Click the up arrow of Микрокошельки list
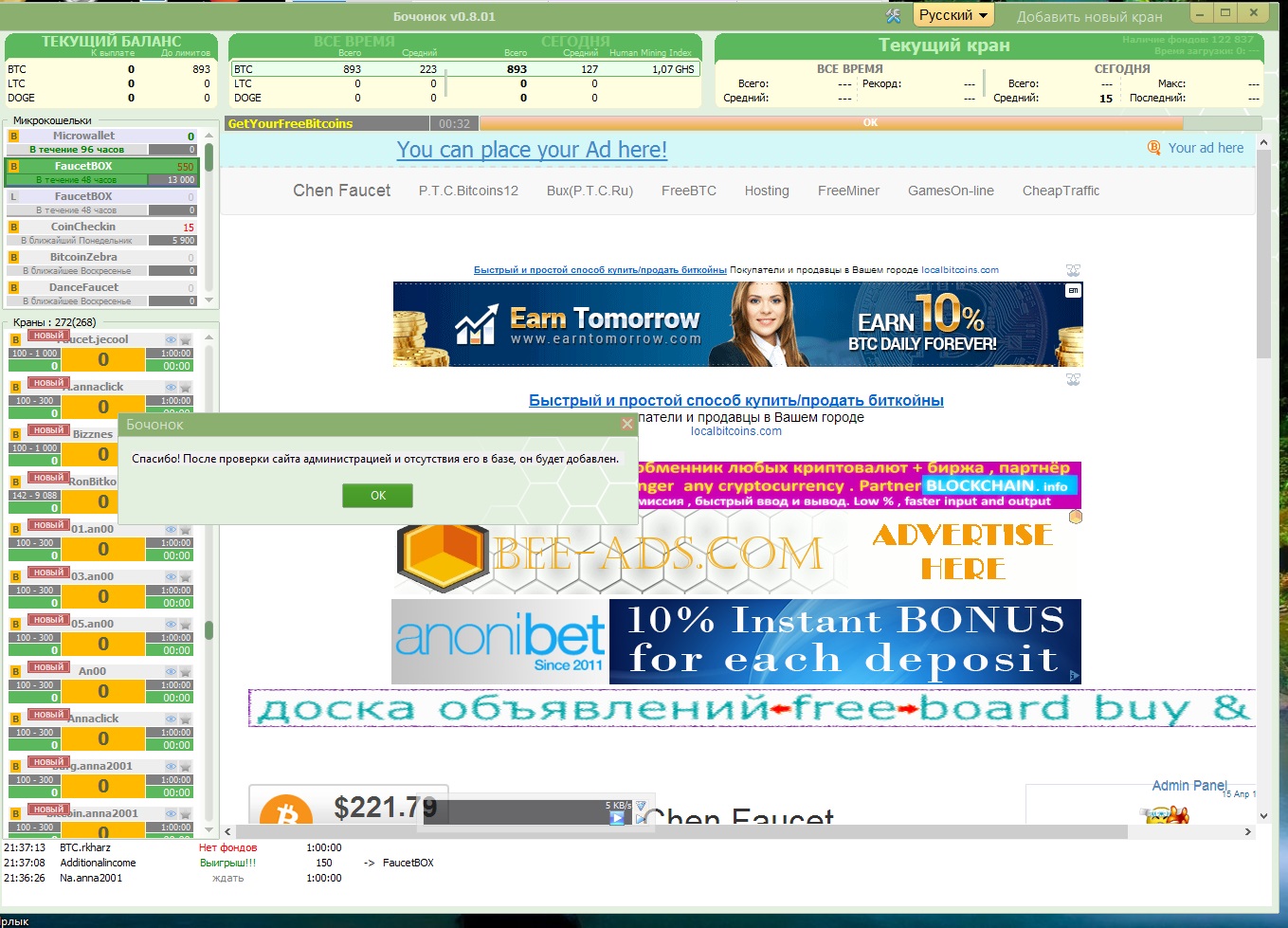The width and height of the screenshot is (1288, 928). pos(209,136)
